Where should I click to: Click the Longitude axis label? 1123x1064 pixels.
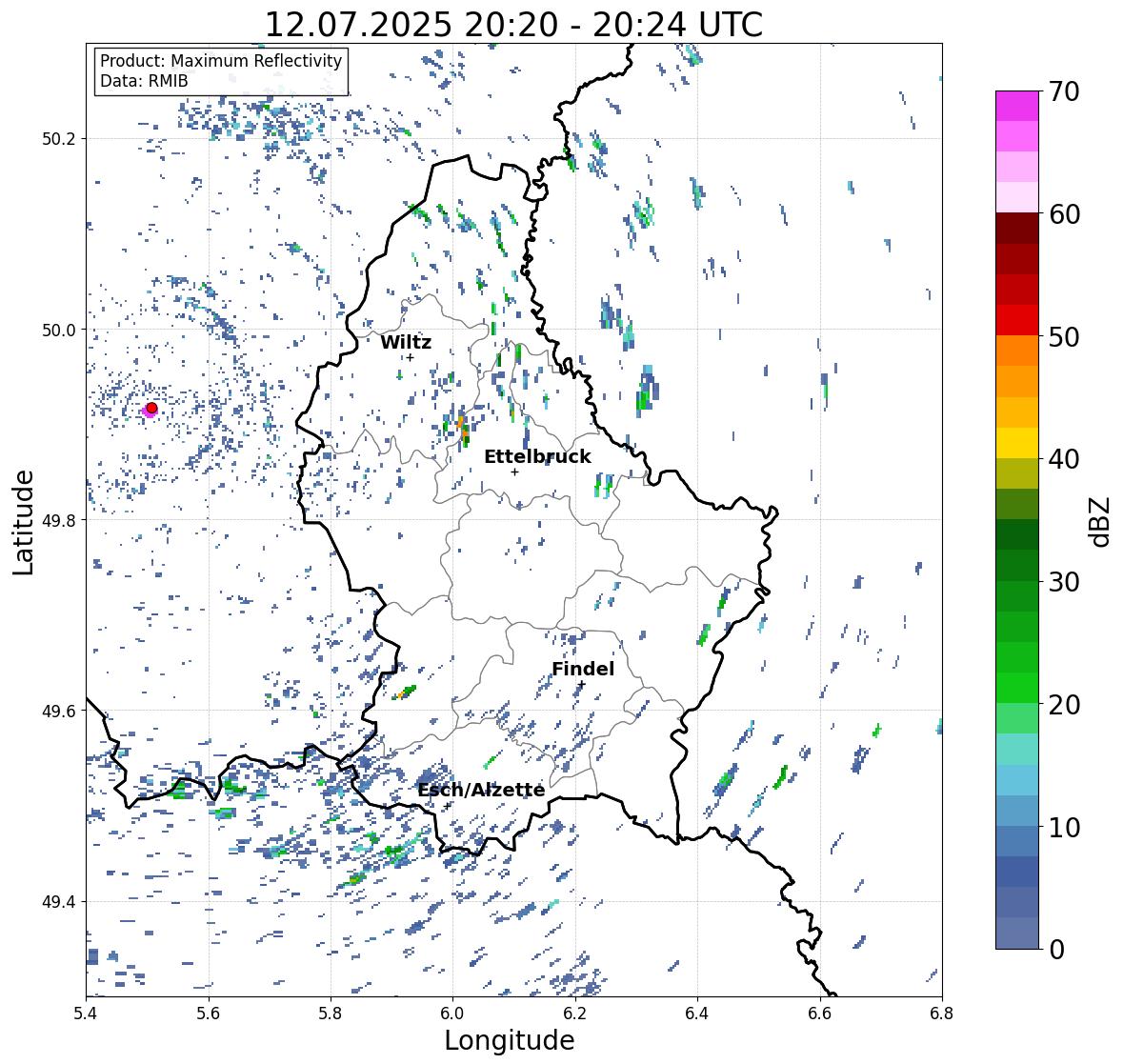click(x=510, y=1040)
